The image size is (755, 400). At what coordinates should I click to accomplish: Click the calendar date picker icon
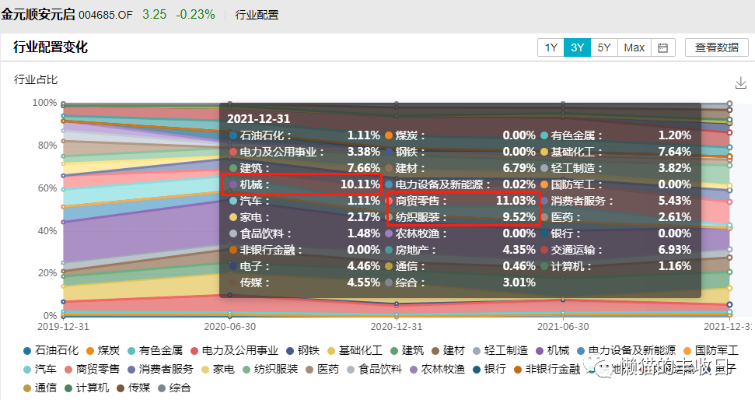(x=663, y=47)
